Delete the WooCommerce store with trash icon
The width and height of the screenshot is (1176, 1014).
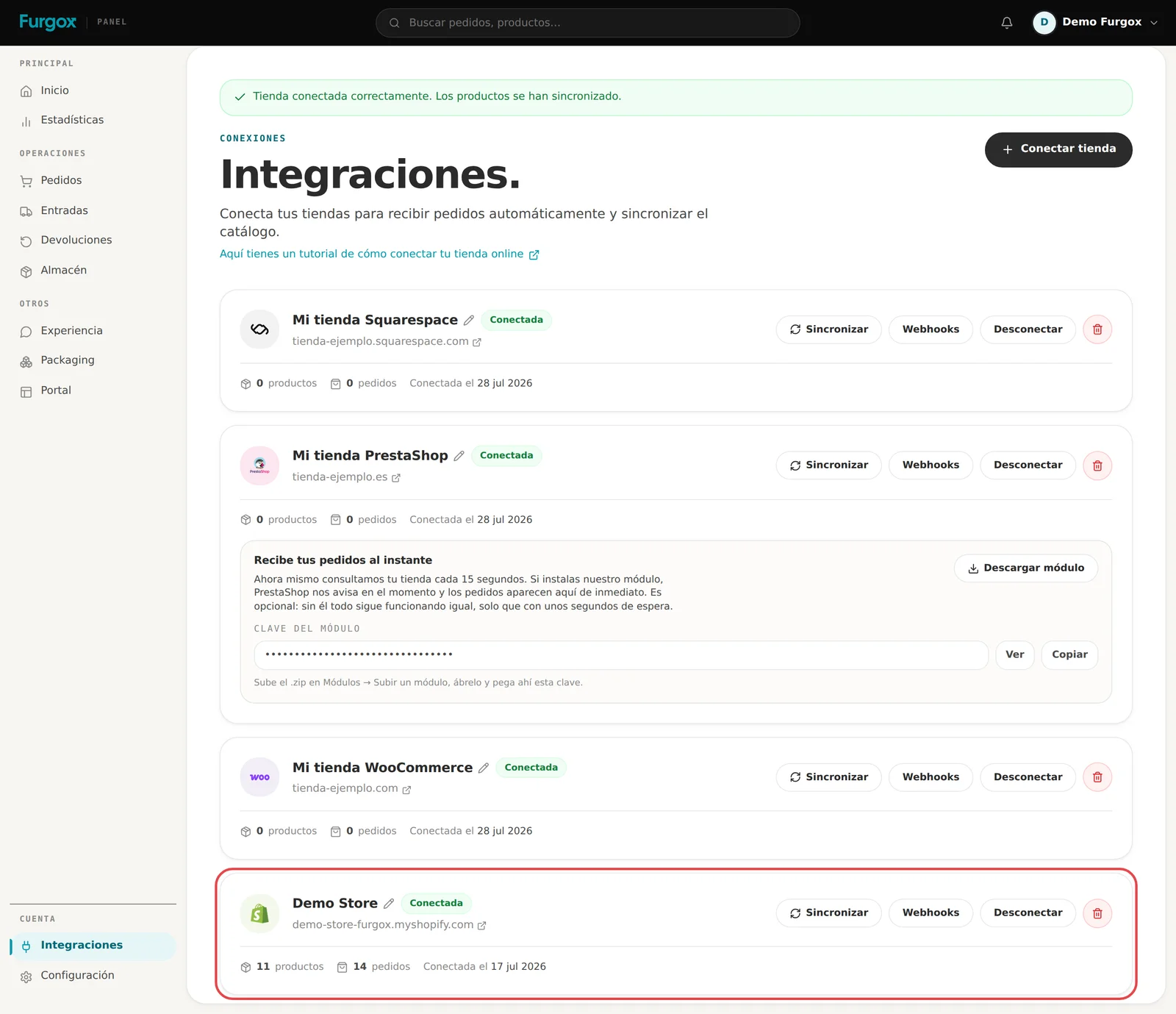click(x=1097, y=777)
